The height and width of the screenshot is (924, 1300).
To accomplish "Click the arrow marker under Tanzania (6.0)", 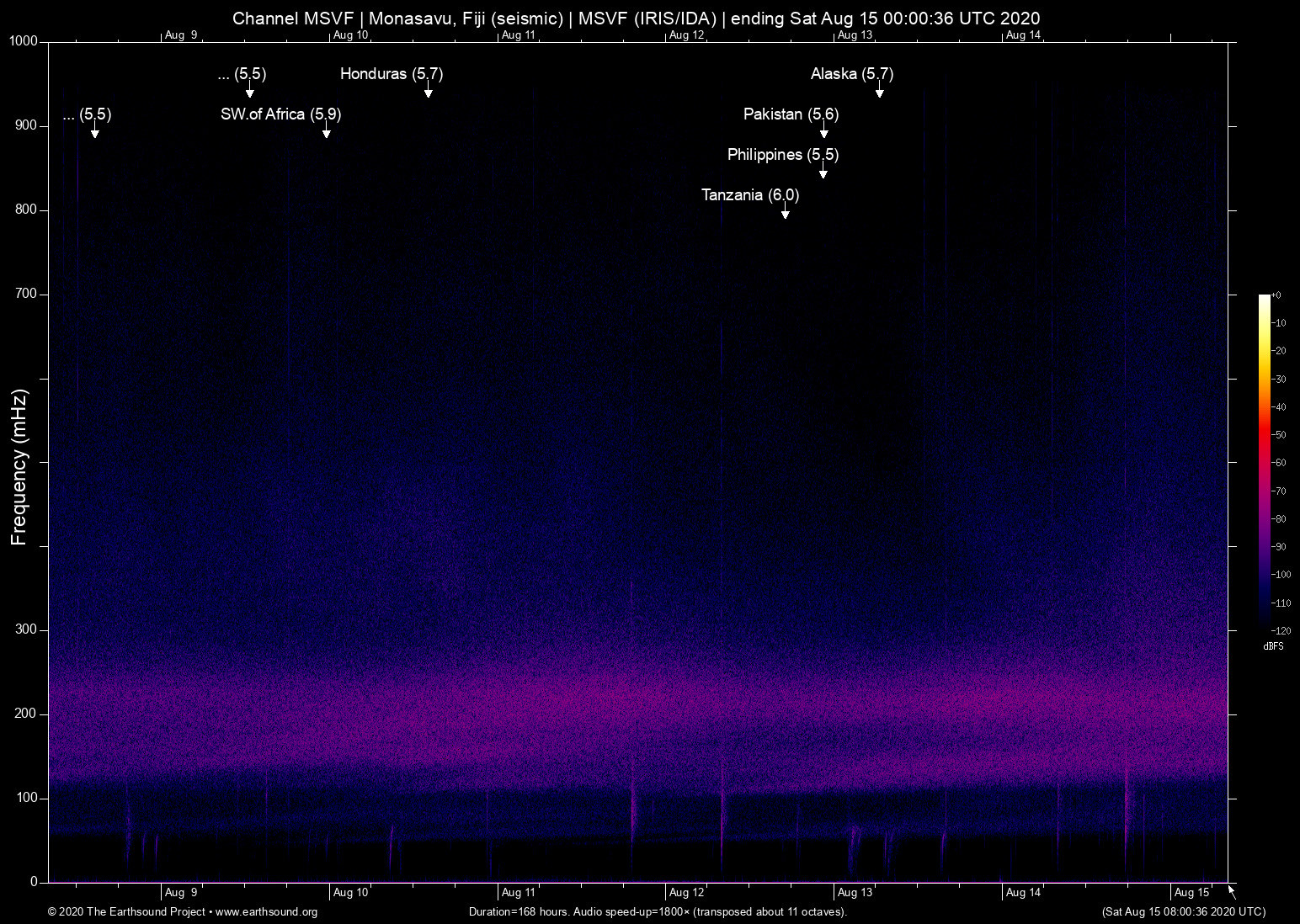I will click(x=785, y=211).
